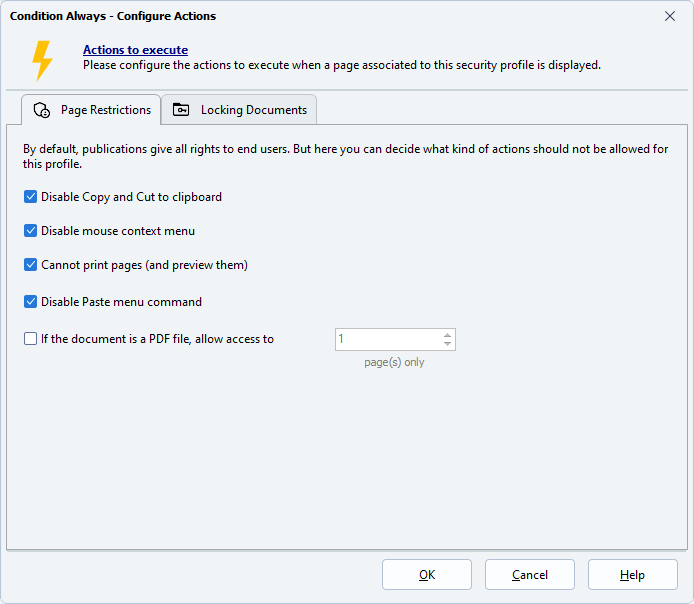This screenshot has width=694, height=604.
Task: Click the 'Condition Always - Configure Actions' title bar
Action: pos(300,16)
